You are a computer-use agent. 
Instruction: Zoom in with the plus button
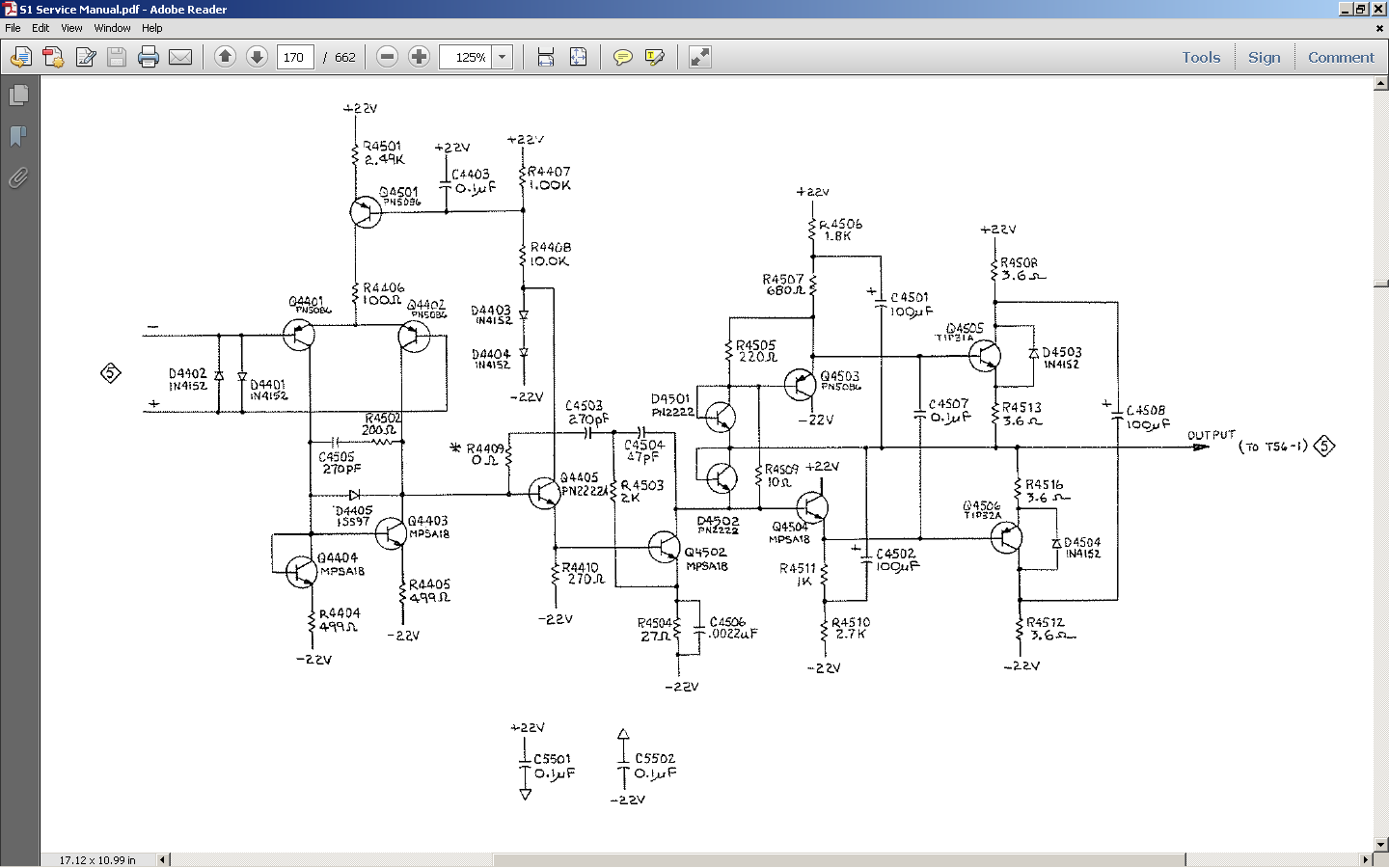pos(419,57)
